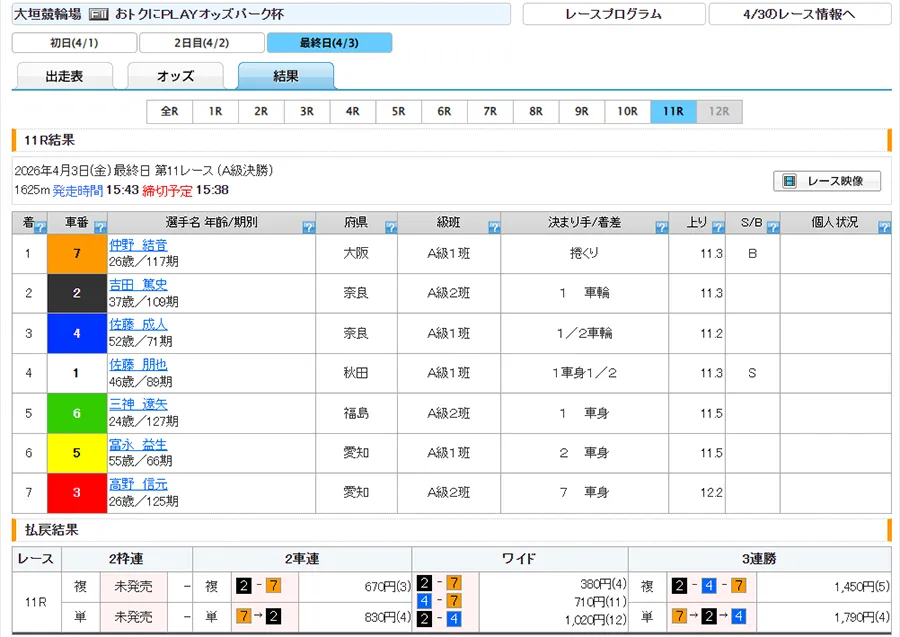Select race 10R in race selector
Viewport: 900px width, 637px height.
[627, 112]
